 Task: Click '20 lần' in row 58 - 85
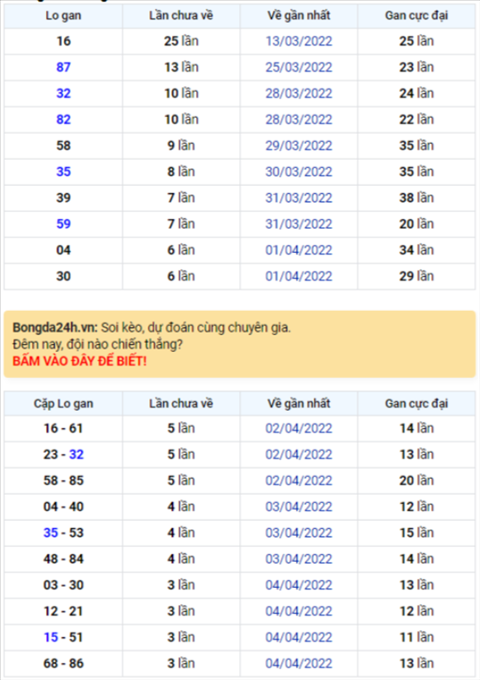416,481
